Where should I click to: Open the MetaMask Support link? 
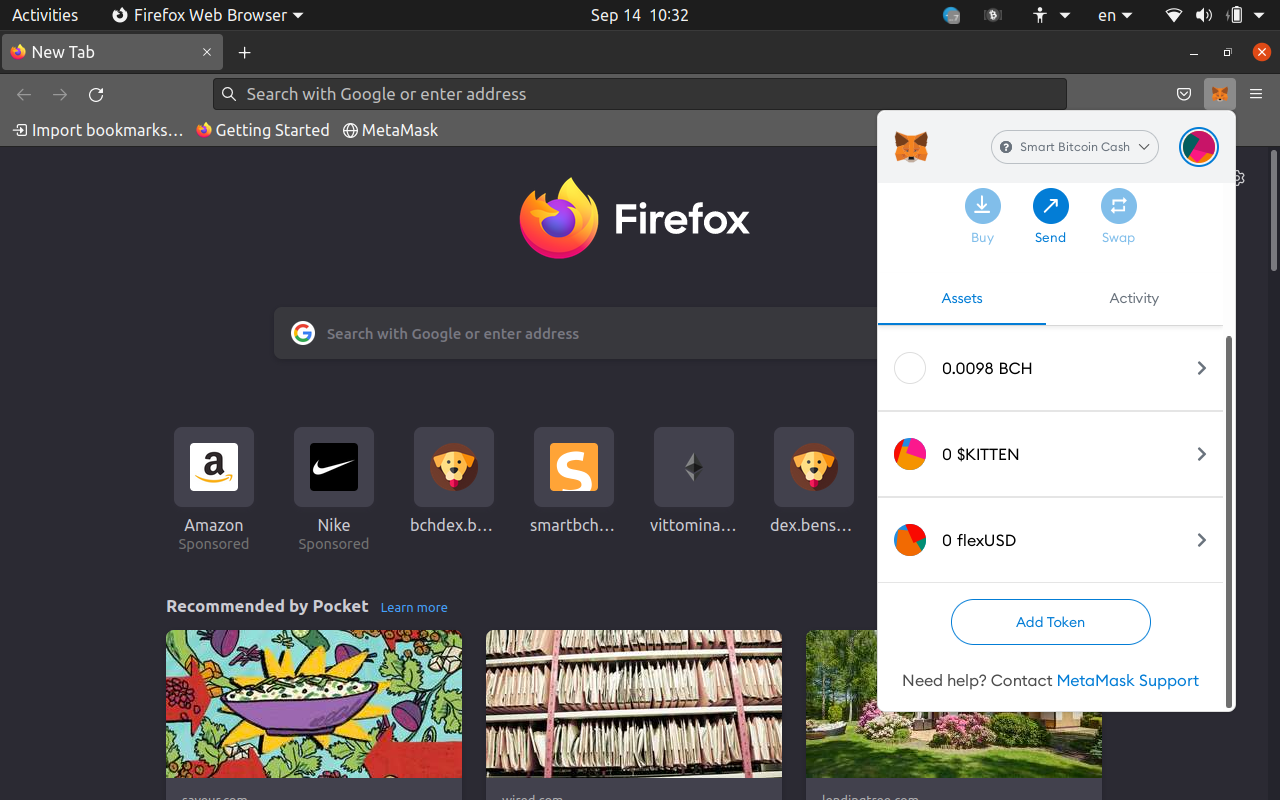pos(1128,681)
